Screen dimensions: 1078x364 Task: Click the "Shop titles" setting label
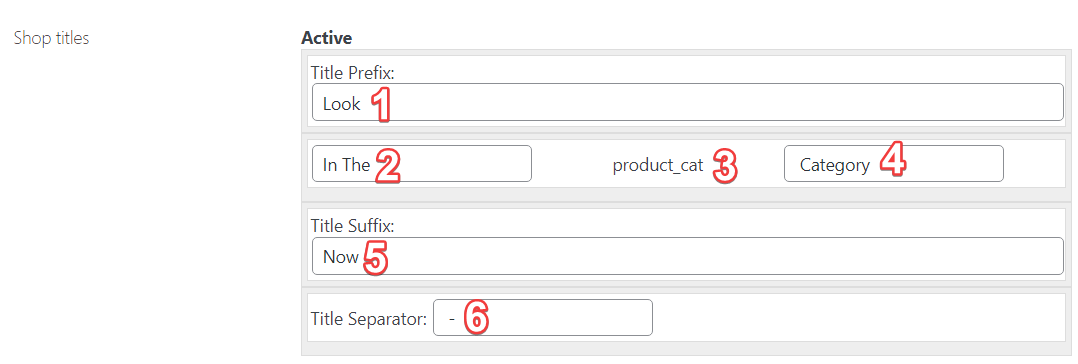[52, 39]
